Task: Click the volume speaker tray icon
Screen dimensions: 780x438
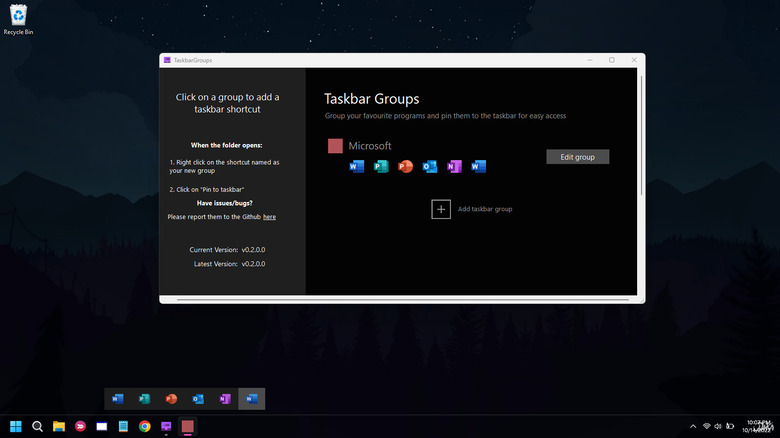Action: click(718, 427)
